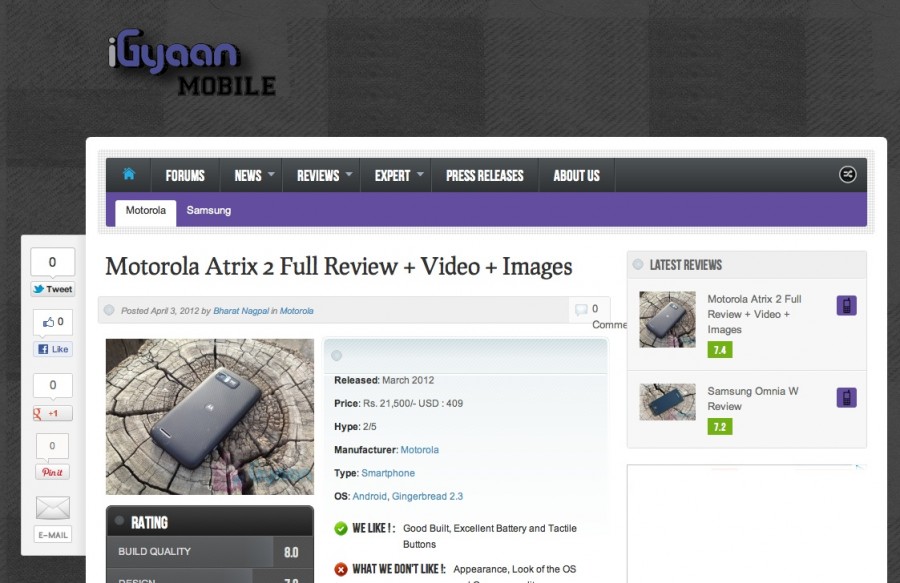Open the Press Releases page
Viewport: 900px width, 583px height.
coord(484,175)
